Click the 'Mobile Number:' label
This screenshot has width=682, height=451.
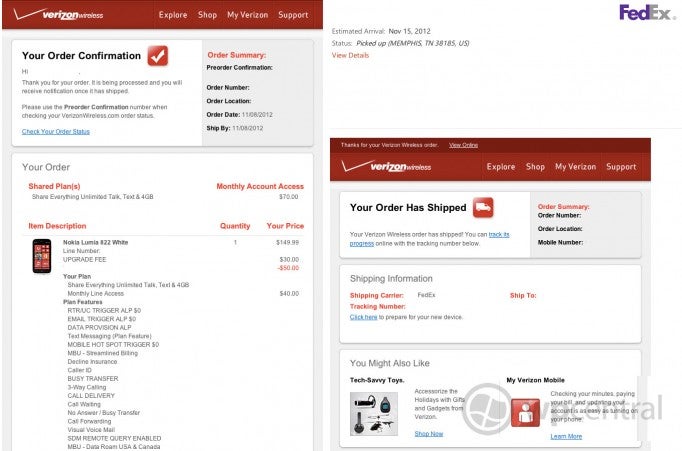pyautogui.click(x=560, y=242)
